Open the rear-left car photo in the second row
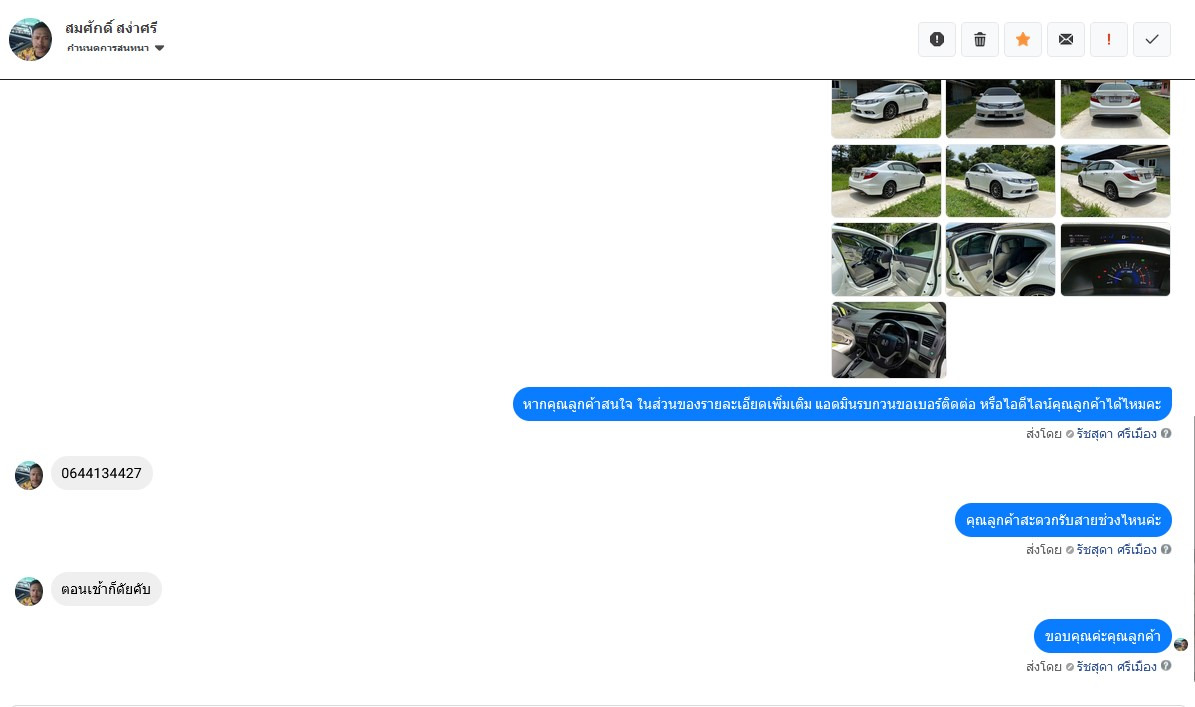1195x707 pixels. click(x=886, y=181)
